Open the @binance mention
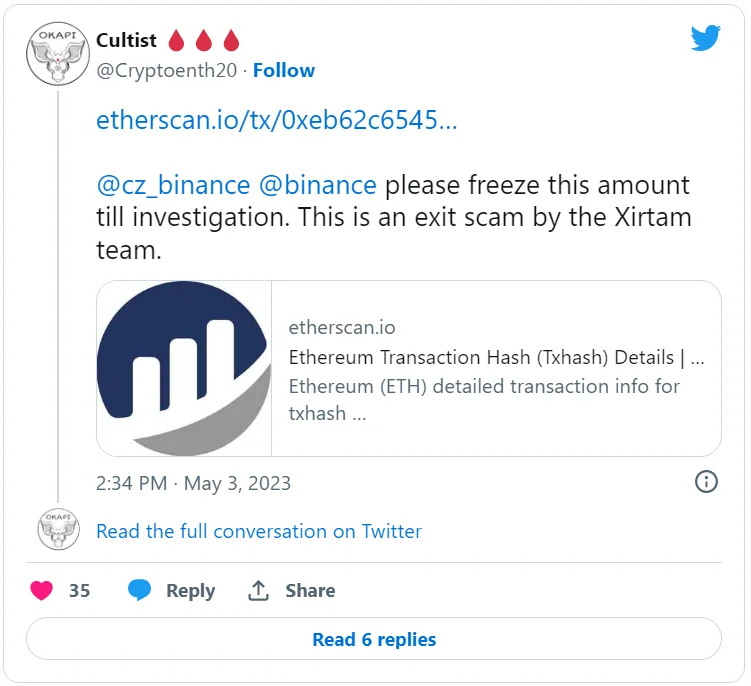This screenshot has width=751, height=686. click(318, 185)
